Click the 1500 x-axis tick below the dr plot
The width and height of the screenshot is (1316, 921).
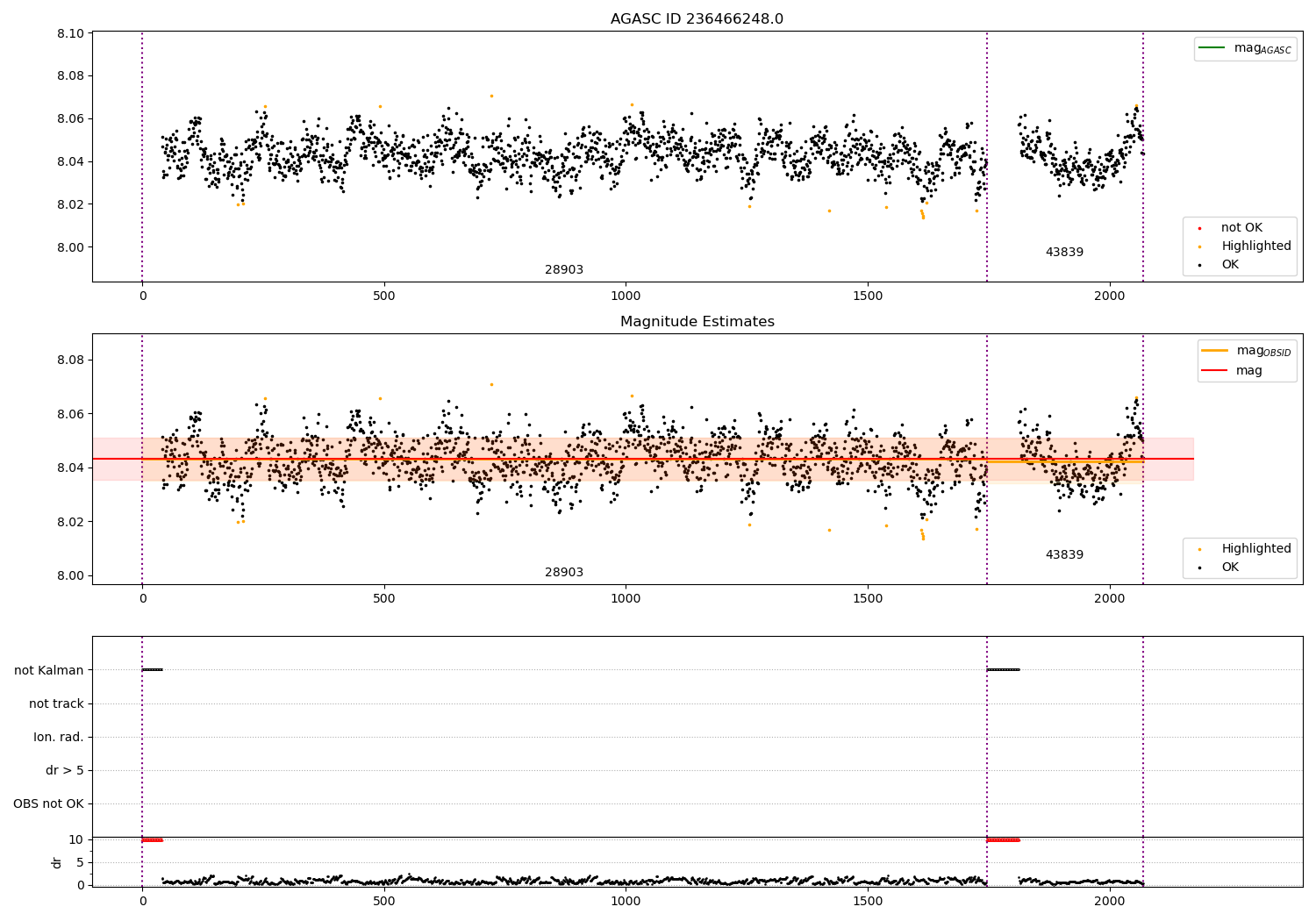click(868, 902)
